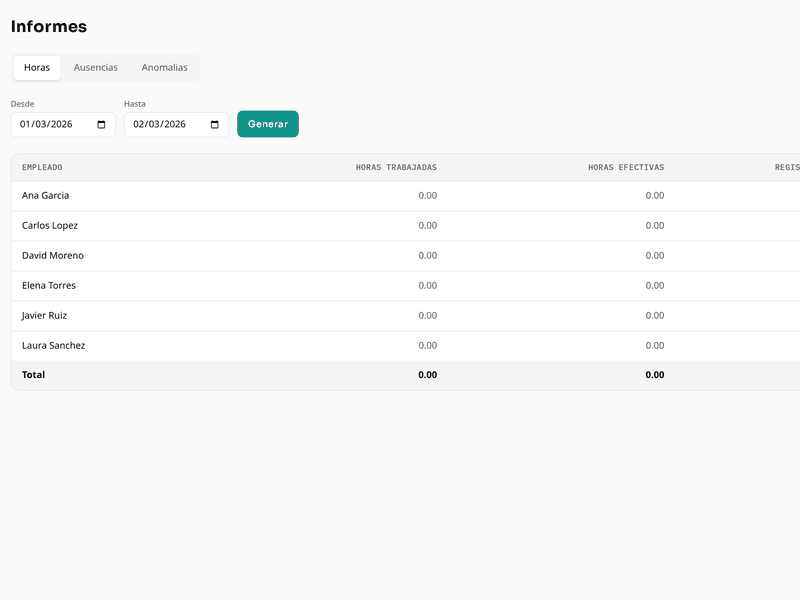
Task: Click the Hasta date field text 02/03/2026
Action: (160, 125)
